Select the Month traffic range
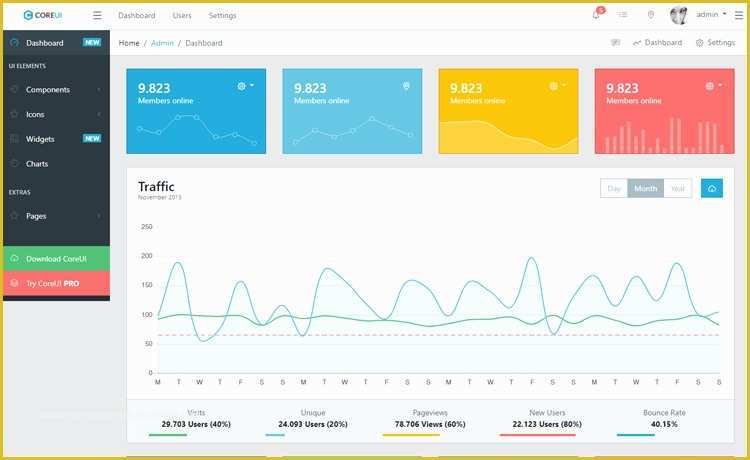The height and width of the screenshot is (460, 750). tap(645, 188)
